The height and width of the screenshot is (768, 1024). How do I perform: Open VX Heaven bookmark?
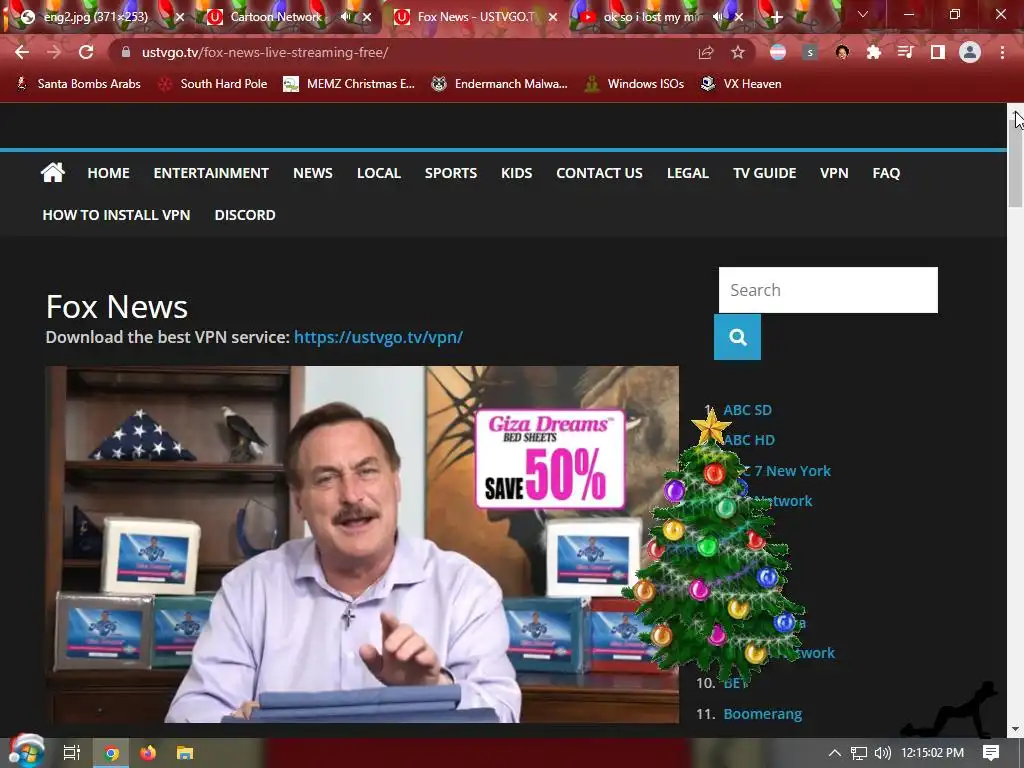point(741,84)
